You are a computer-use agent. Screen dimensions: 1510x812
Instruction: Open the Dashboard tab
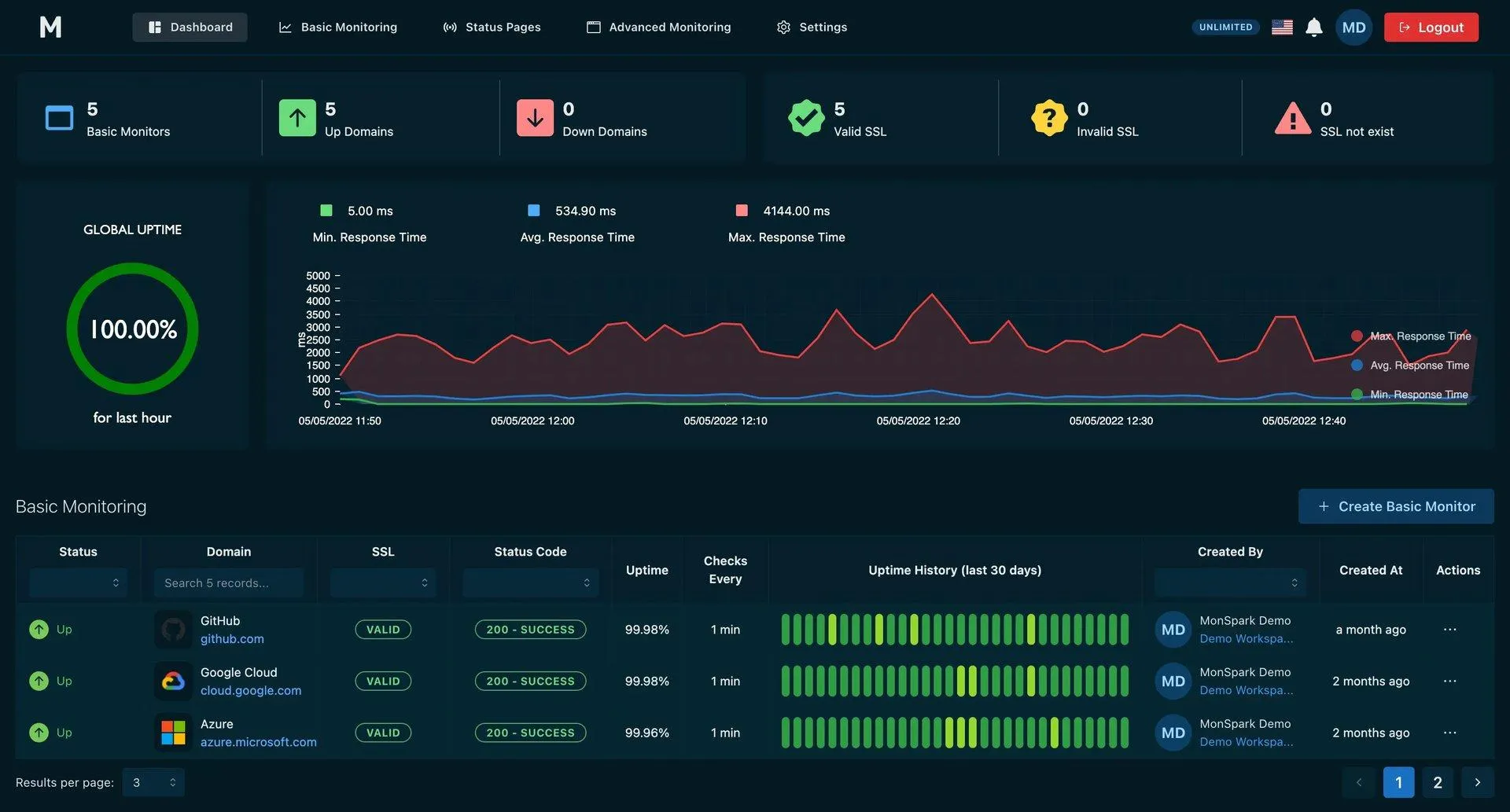190,28
